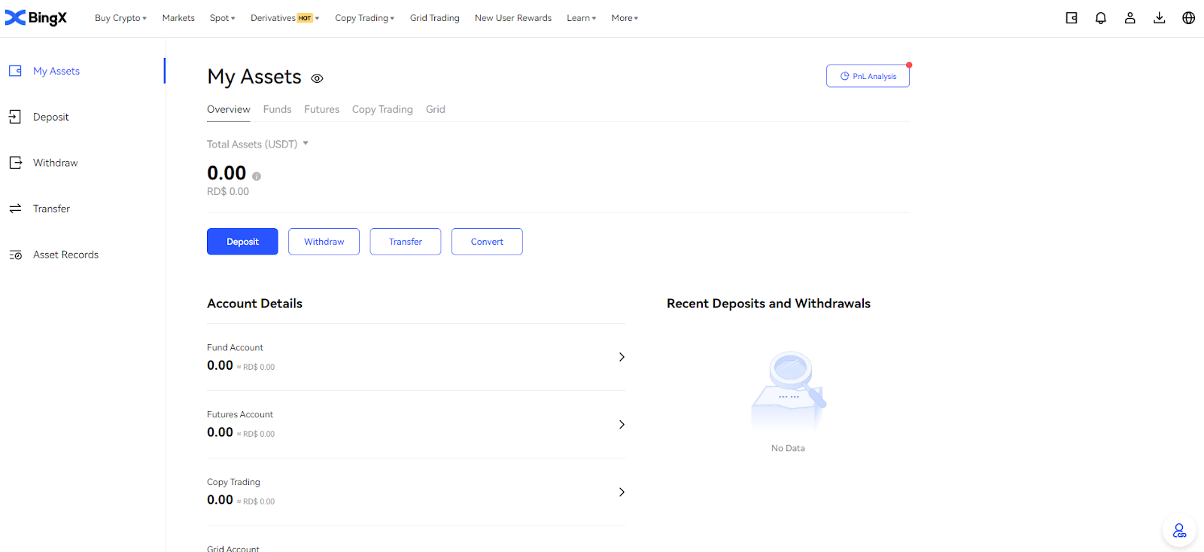This screenshot has width=1204, height=552.
Task: Switch to the Funds tab
Action: (x=277, y=109)
